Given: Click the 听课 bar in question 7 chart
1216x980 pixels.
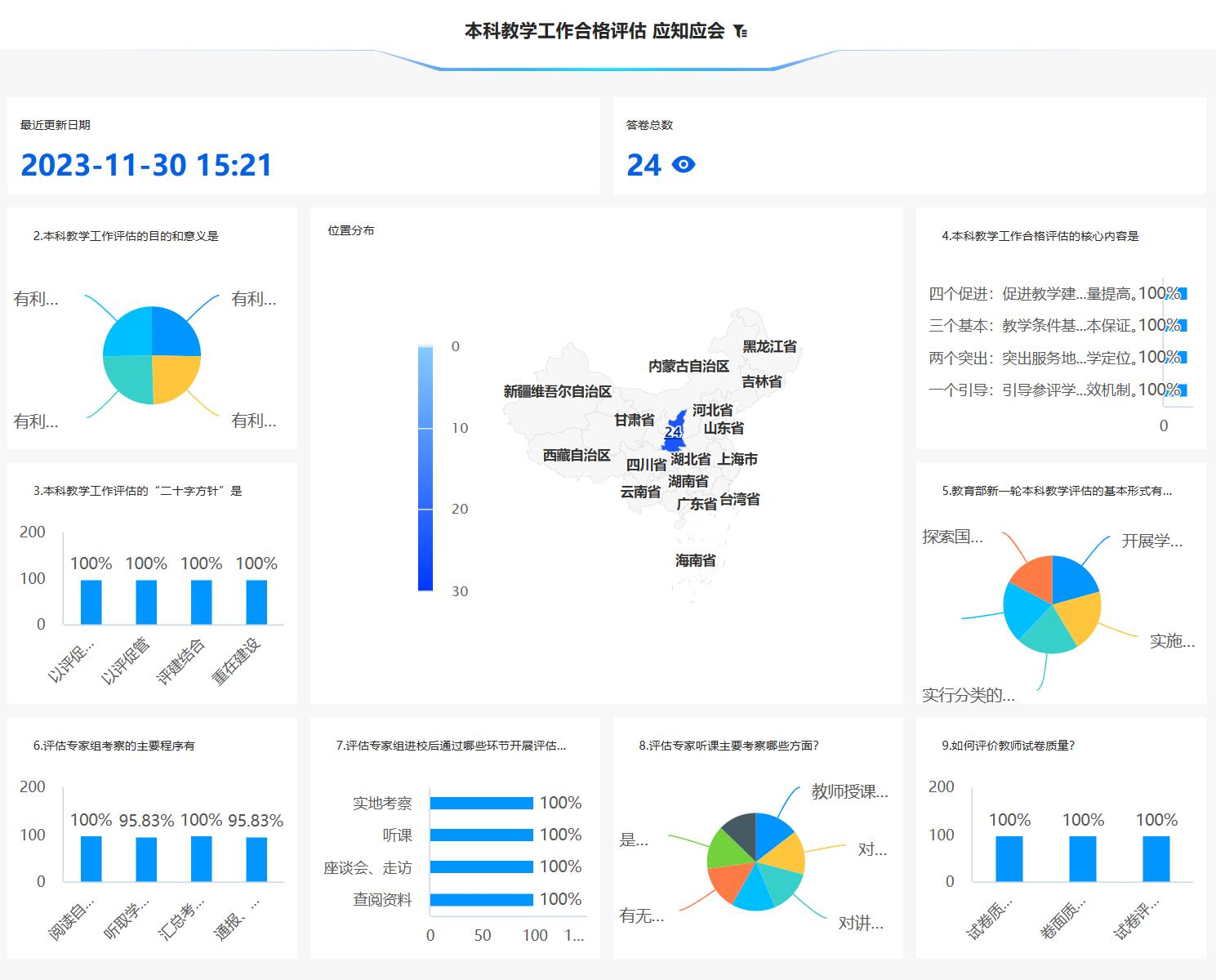Looking at the screenshot, I should (481, 835).
